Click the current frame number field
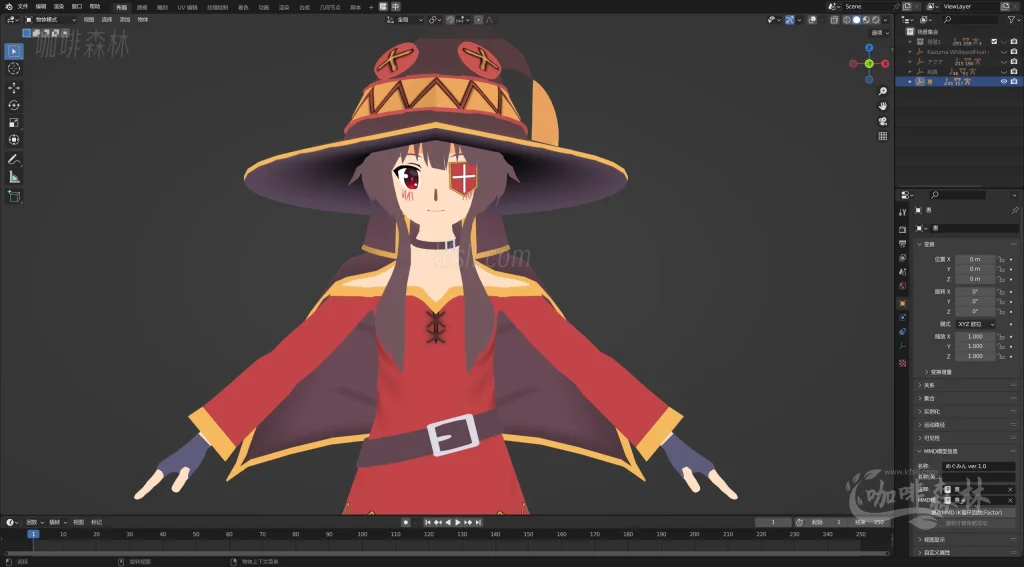The image size is (1024, 567). tap(773, 523)
